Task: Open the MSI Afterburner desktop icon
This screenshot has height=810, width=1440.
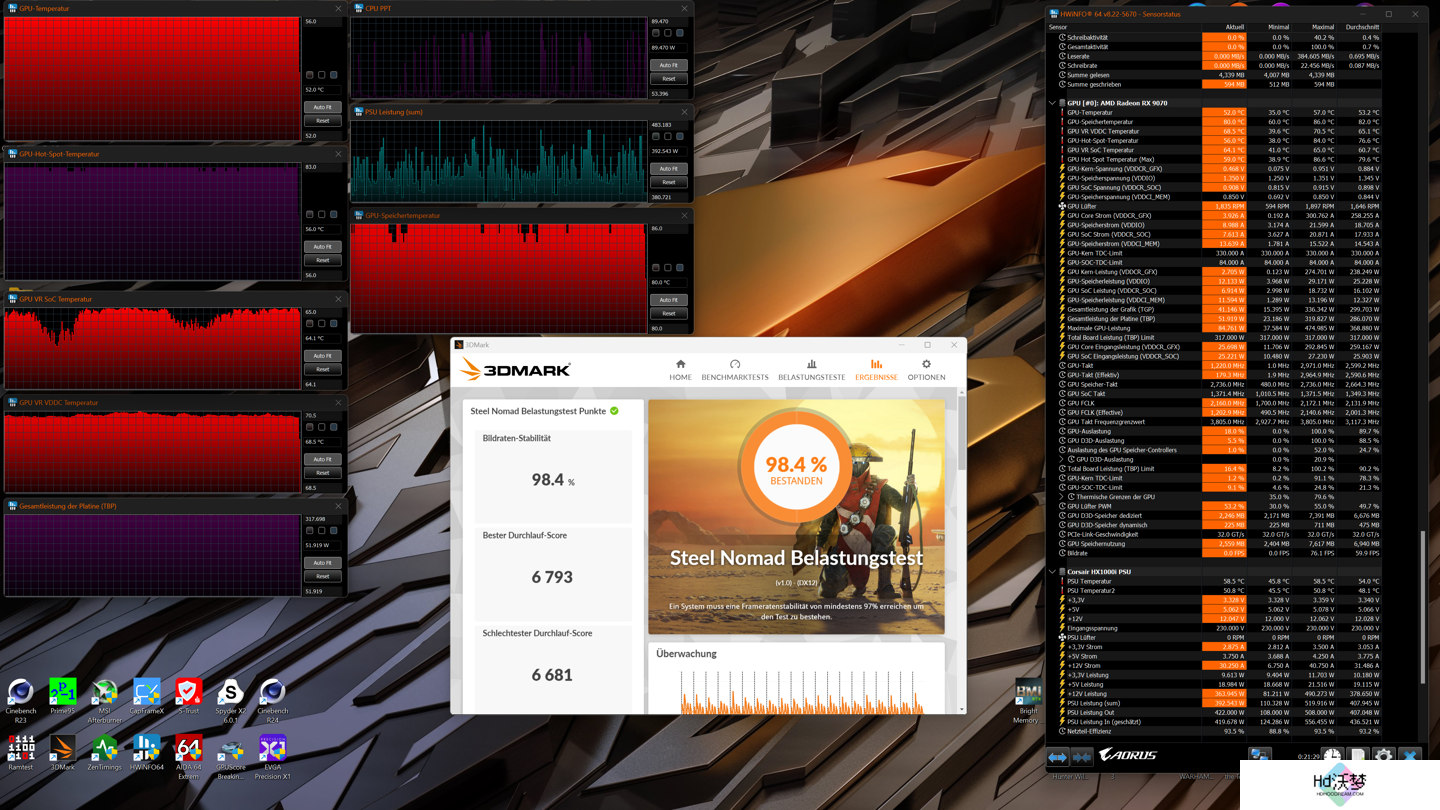Action: tap(105, 701)
